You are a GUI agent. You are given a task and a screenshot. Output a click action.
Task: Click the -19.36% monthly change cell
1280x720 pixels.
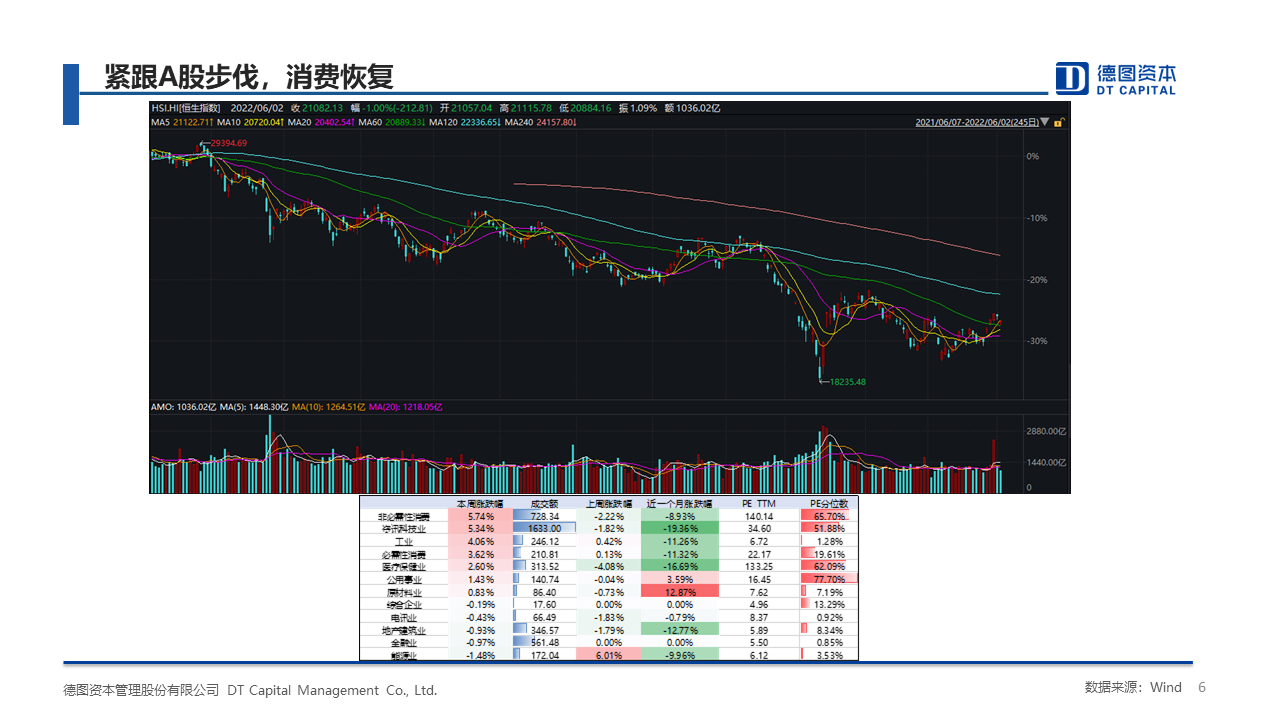pos(680,528)
